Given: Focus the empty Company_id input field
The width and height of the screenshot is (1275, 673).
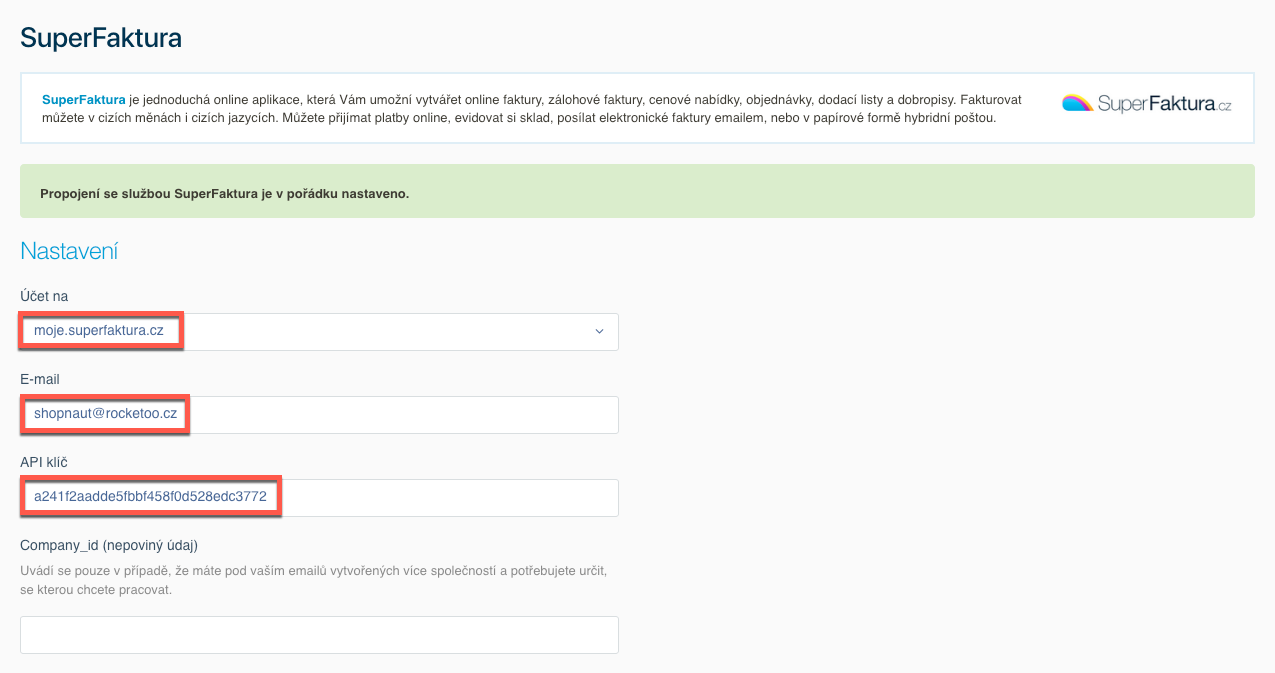Looking at the screenshot, I should (x=319, y=635).
